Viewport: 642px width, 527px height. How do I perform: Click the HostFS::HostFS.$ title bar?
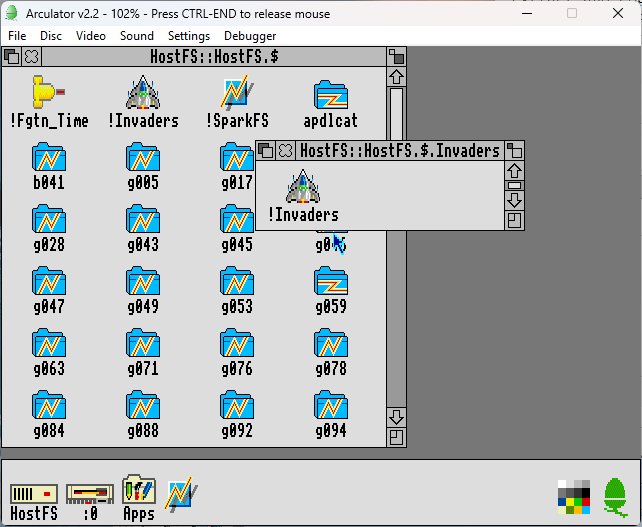[x=214, y=57]
